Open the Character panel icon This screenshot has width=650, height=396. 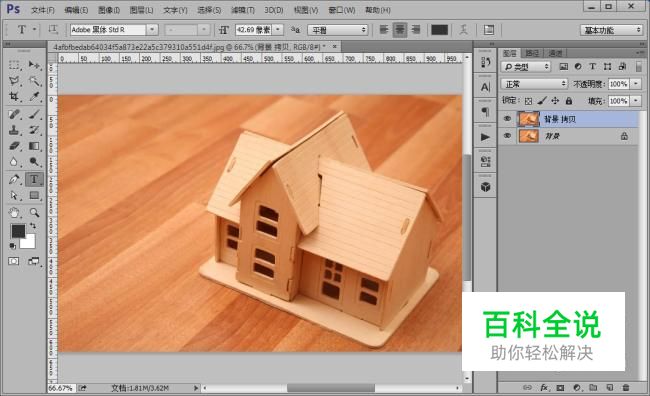[x=485, y=87]
